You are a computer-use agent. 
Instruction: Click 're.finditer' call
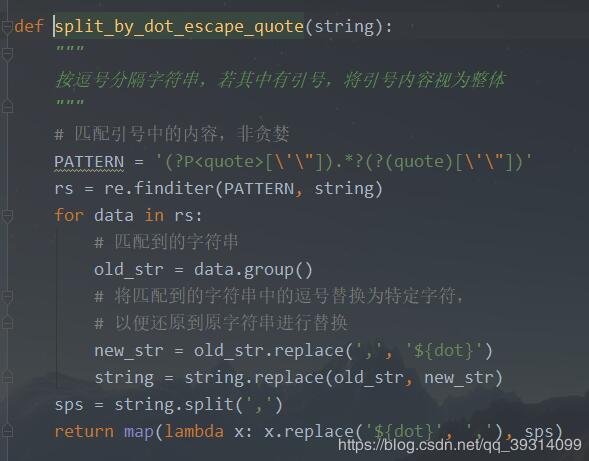pyautogui.click(x=159, y=188)
